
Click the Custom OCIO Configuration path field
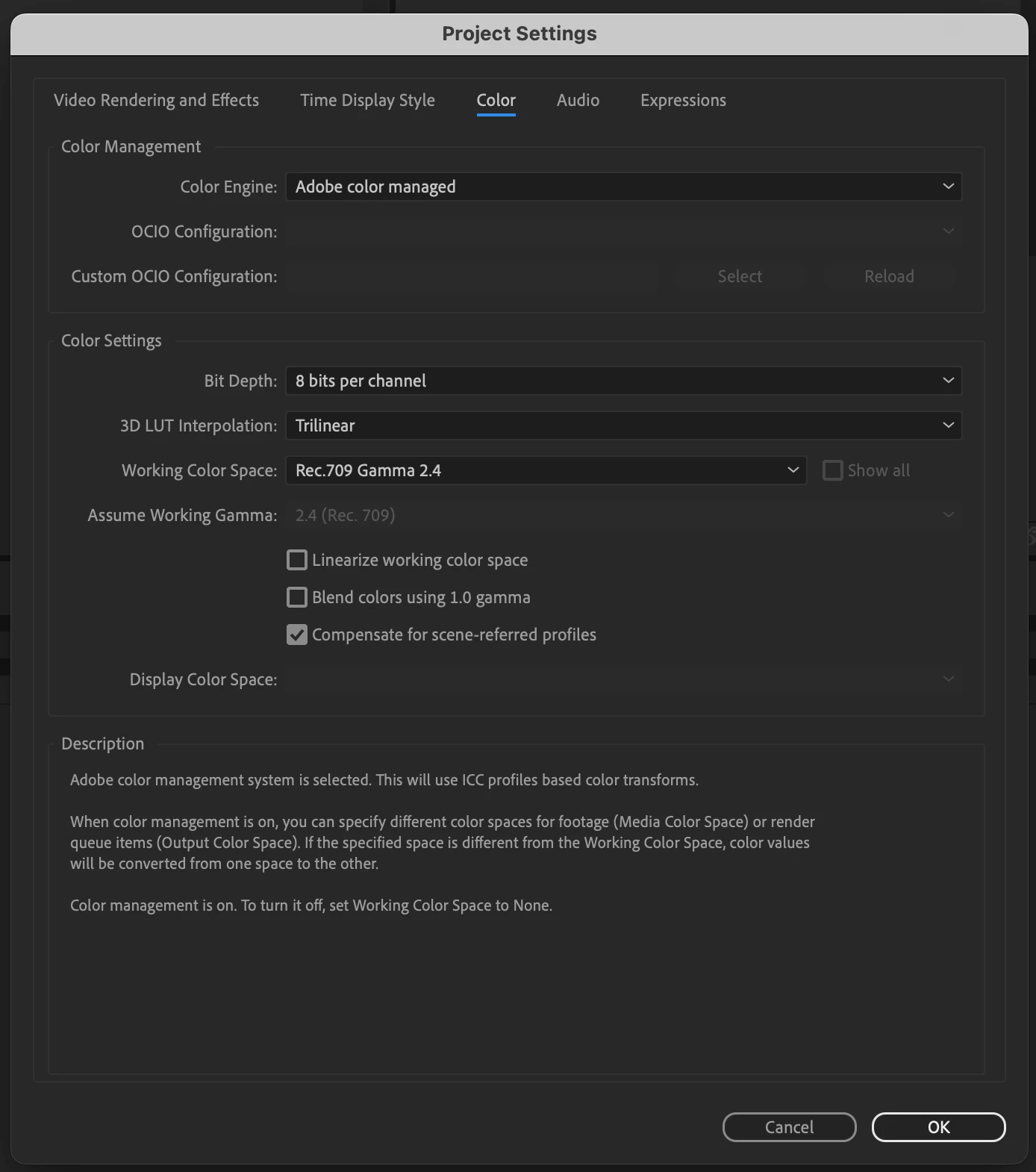coord(472,276)
